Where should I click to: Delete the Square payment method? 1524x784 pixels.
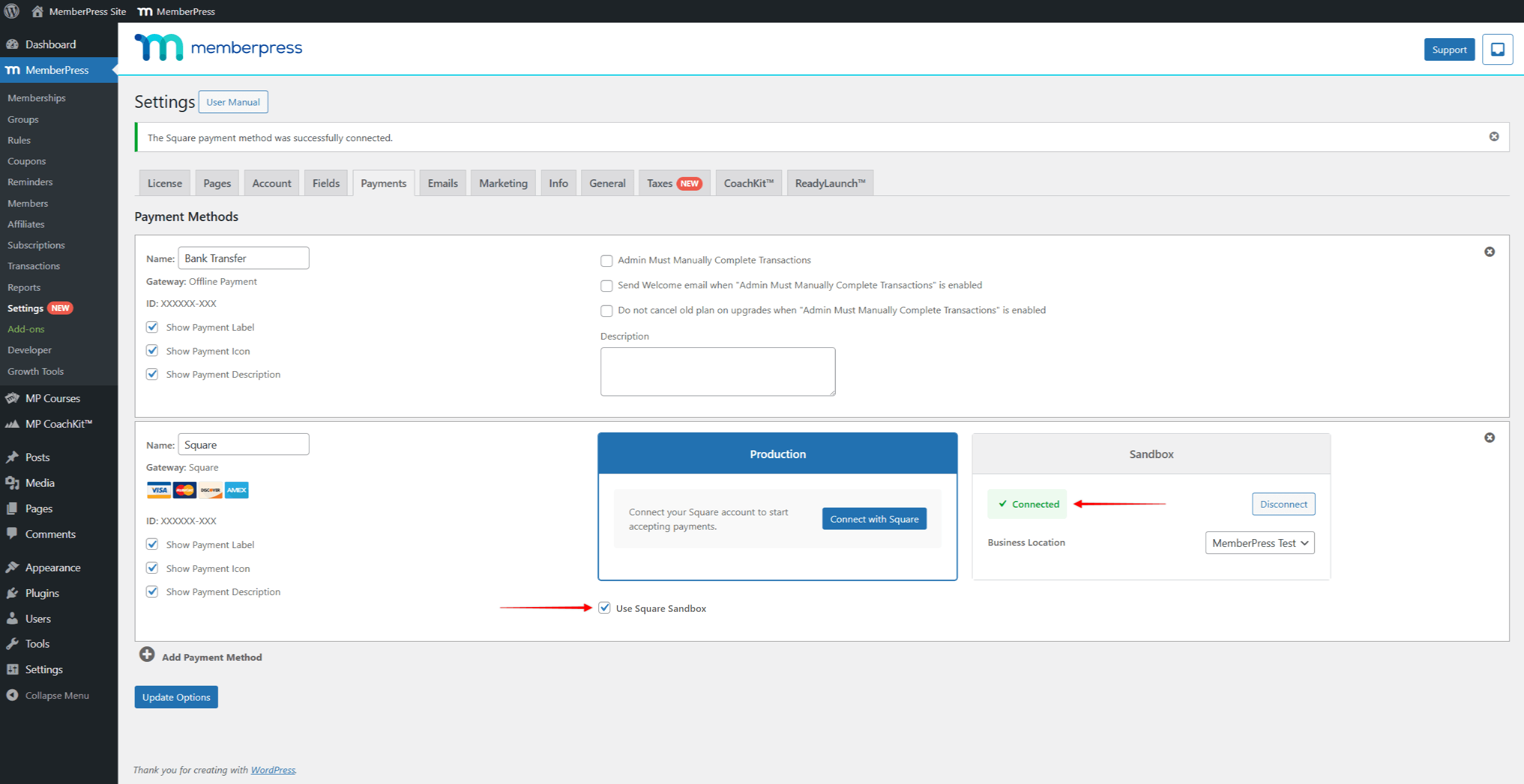pyautogui.click(x=1489, y=438)
